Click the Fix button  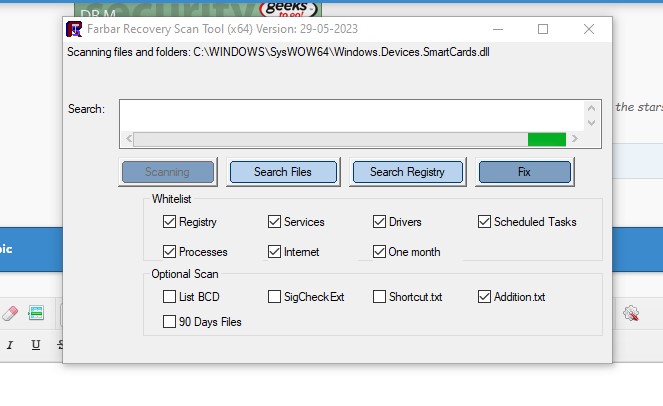pyautogui.click(x=525, y=172)
